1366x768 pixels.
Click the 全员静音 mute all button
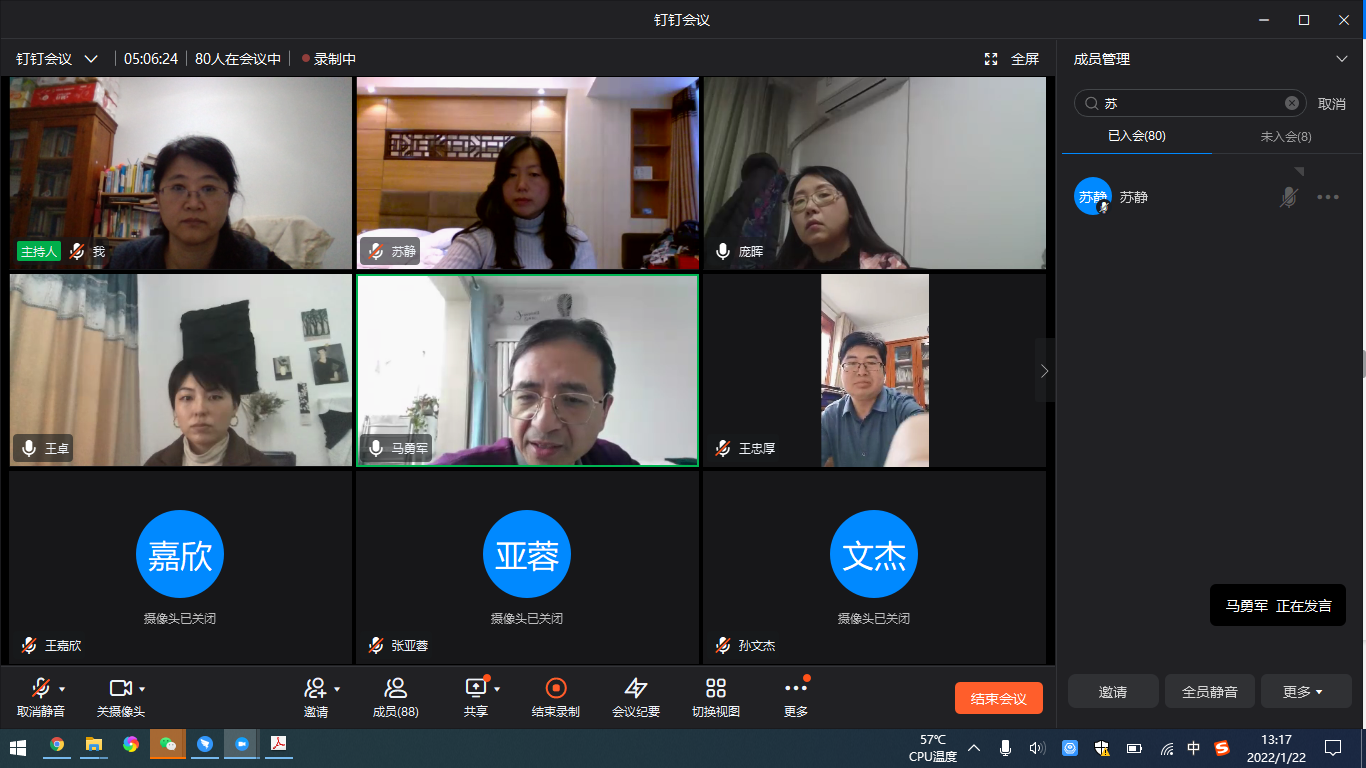point(1209,691)
